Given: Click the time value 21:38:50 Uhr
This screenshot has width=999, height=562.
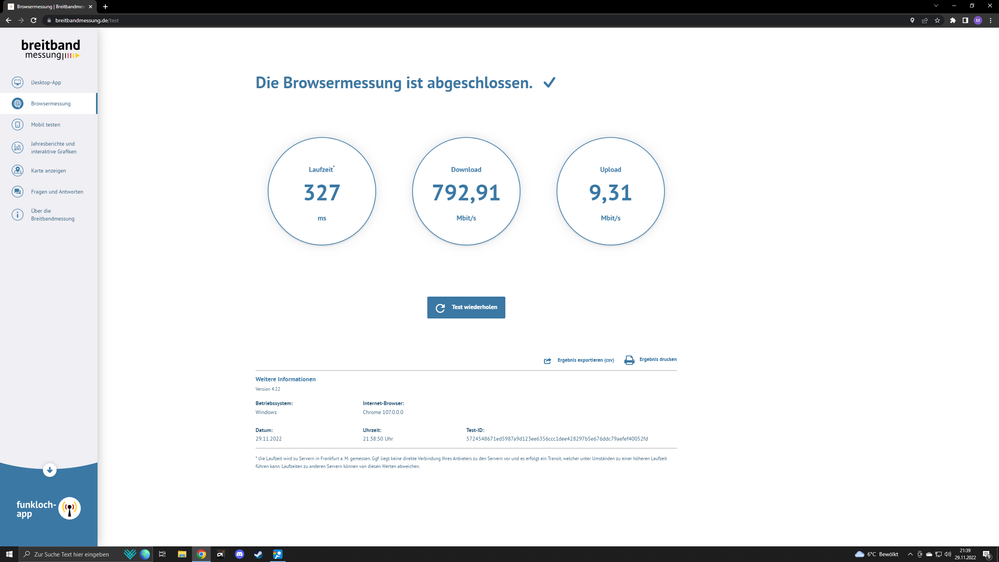Looking at the screenshot, I should (378, 439).
